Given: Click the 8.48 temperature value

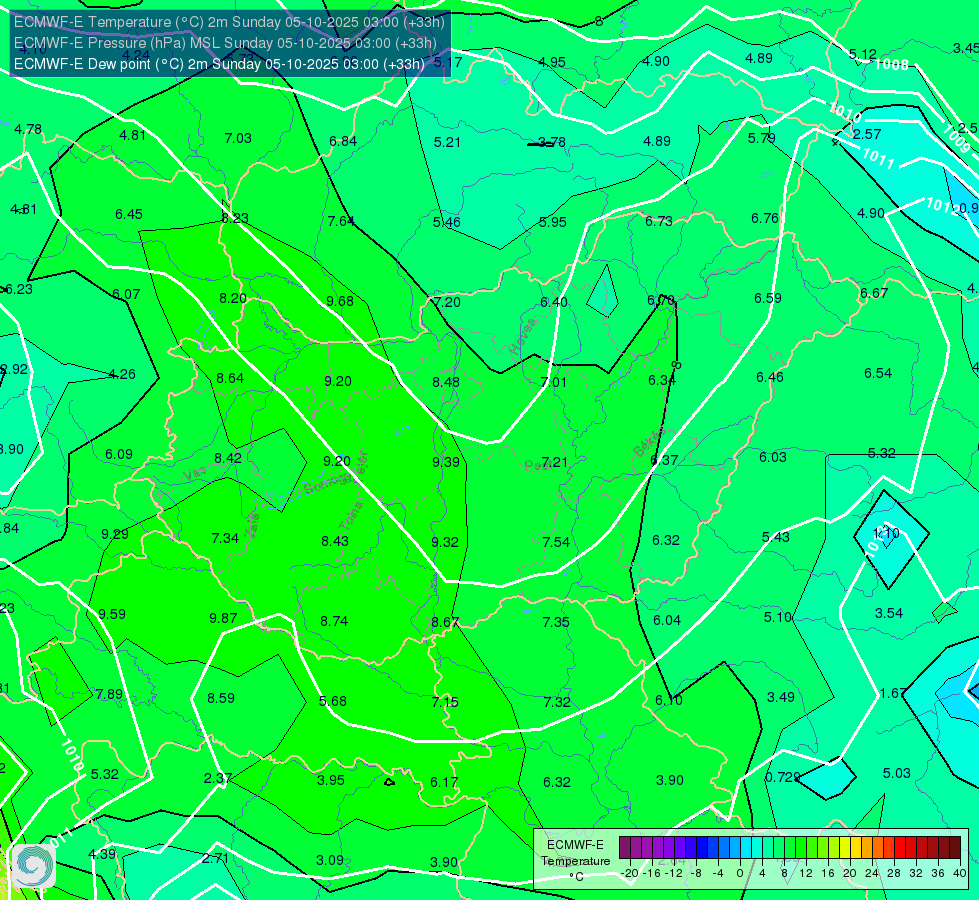Looking at the screenshot, I should pos(446,382).
